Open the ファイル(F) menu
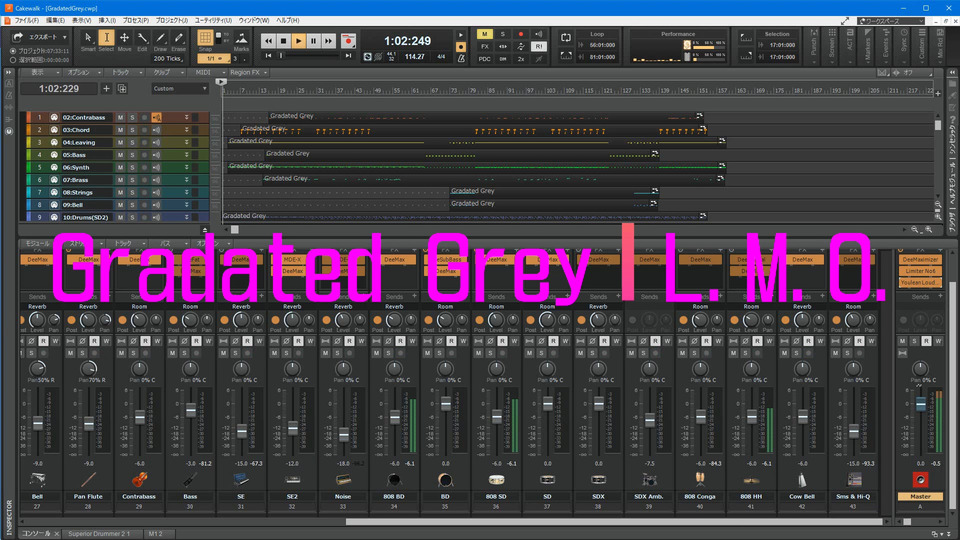Image resolution: width=960 pixels, height=540 pixels. tap(26, 20)
